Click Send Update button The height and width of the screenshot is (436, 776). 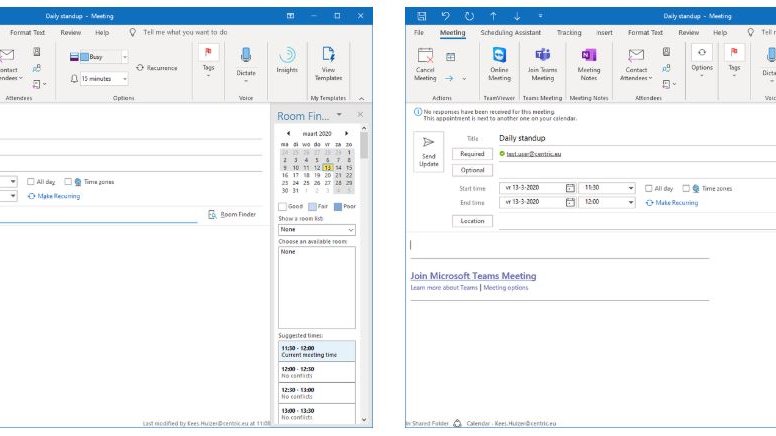[429, 152]
